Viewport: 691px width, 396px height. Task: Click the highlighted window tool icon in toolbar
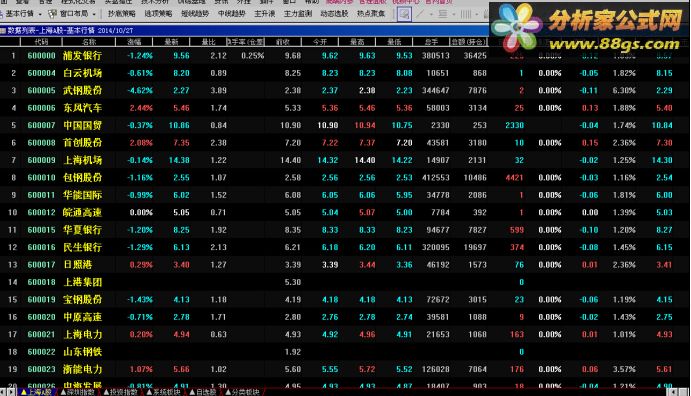[404, 14]
